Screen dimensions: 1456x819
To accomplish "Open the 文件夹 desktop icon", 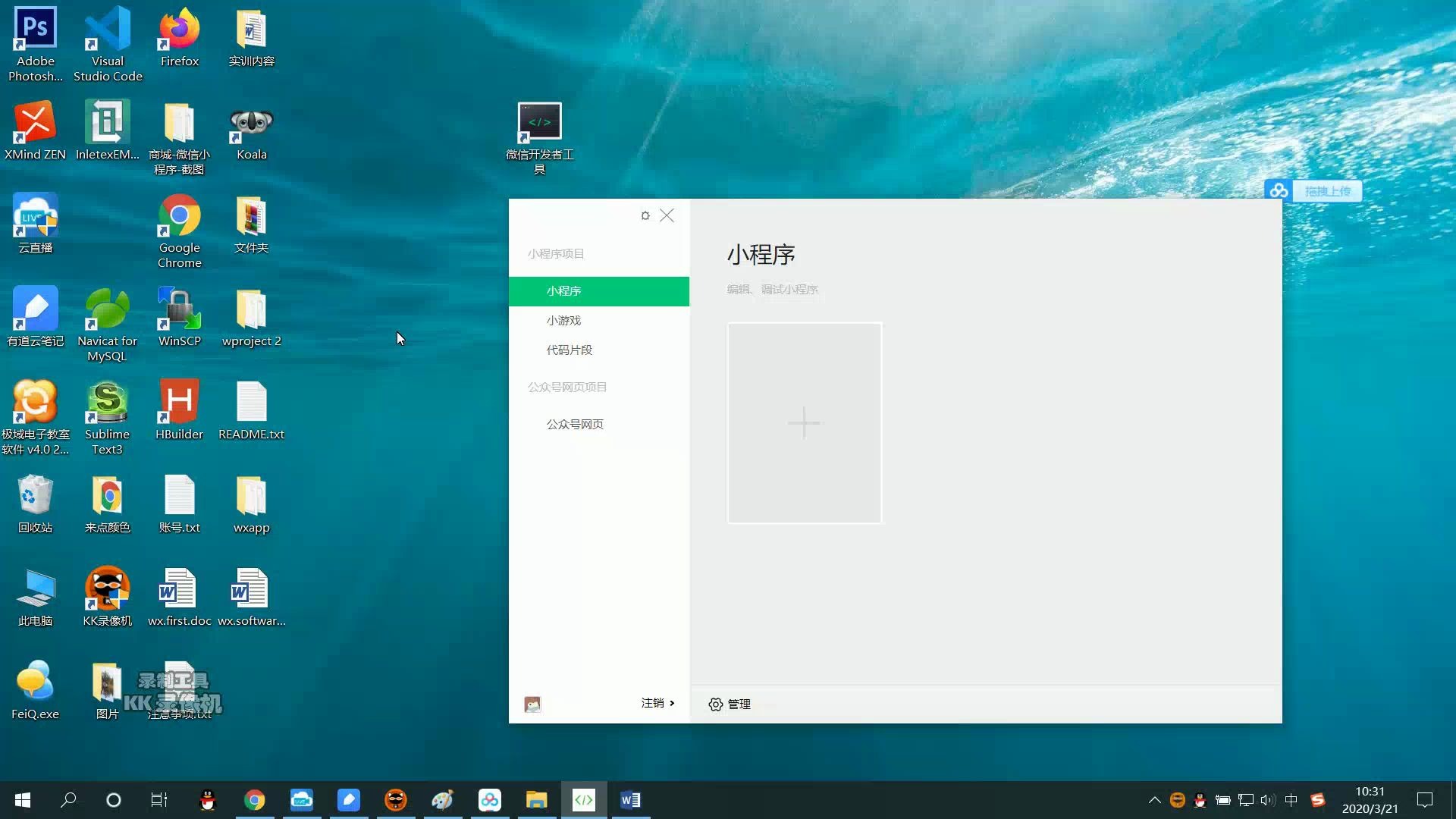I will [251, 224].
